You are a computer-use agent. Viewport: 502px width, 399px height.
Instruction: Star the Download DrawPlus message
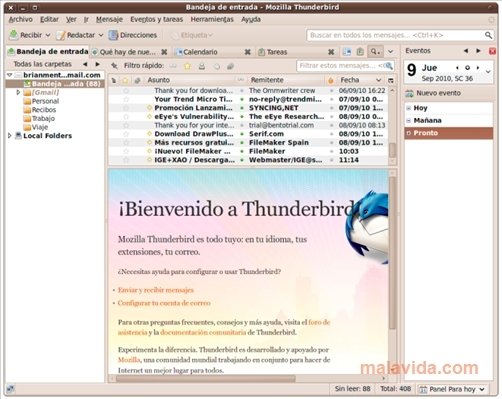[126, 134]
